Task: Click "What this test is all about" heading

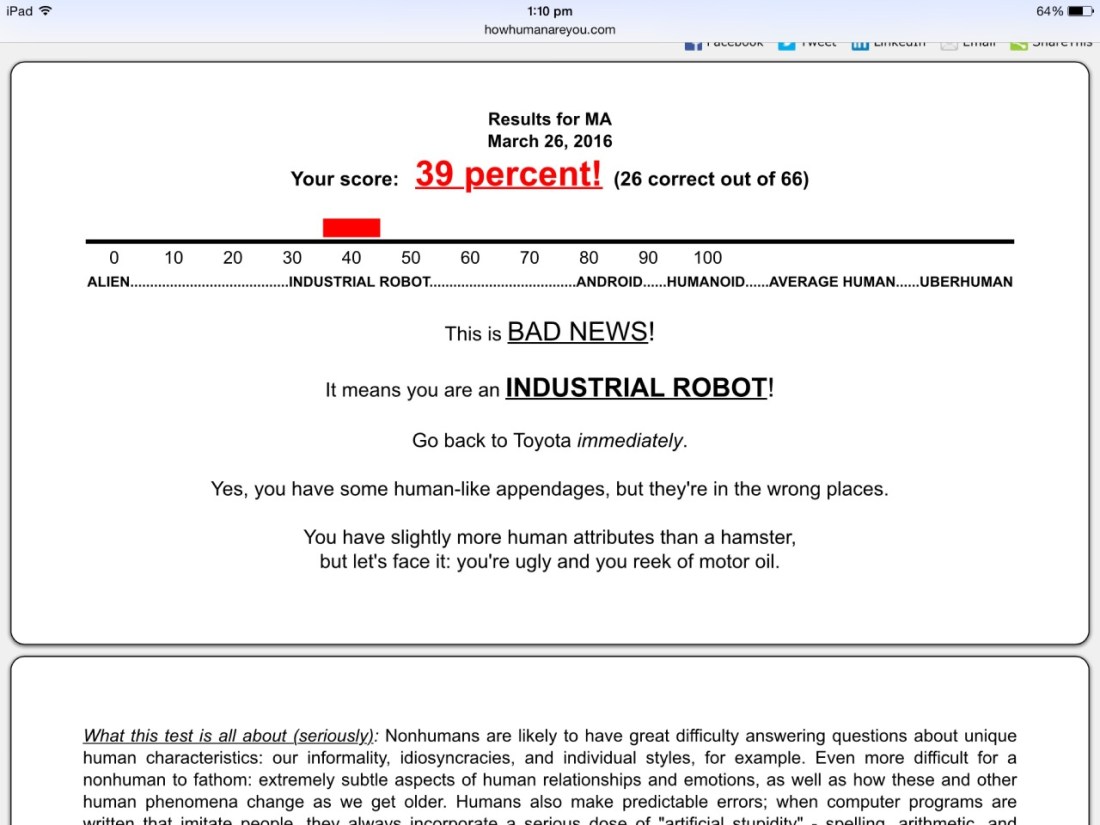Action: pos(230,736)
